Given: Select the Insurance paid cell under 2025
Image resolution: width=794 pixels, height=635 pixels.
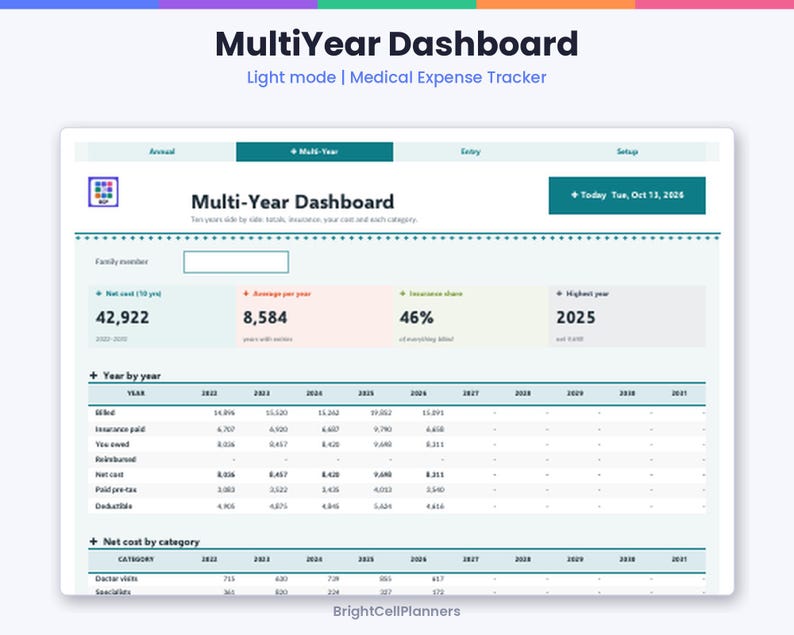Looking at the screenshot, I should click(x=383, y=429).
